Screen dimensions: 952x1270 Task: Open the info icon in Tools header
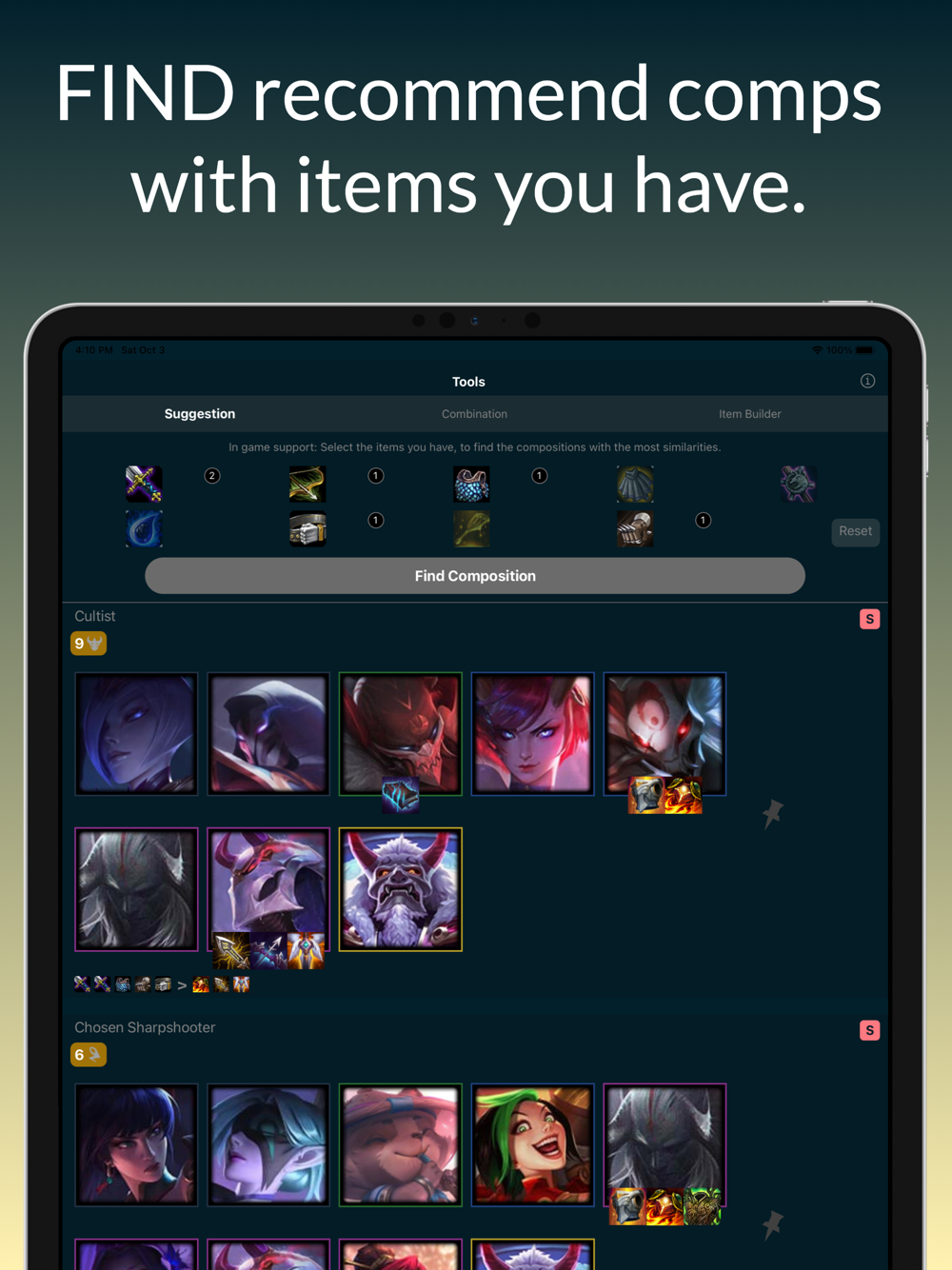(x=867, y=381)
